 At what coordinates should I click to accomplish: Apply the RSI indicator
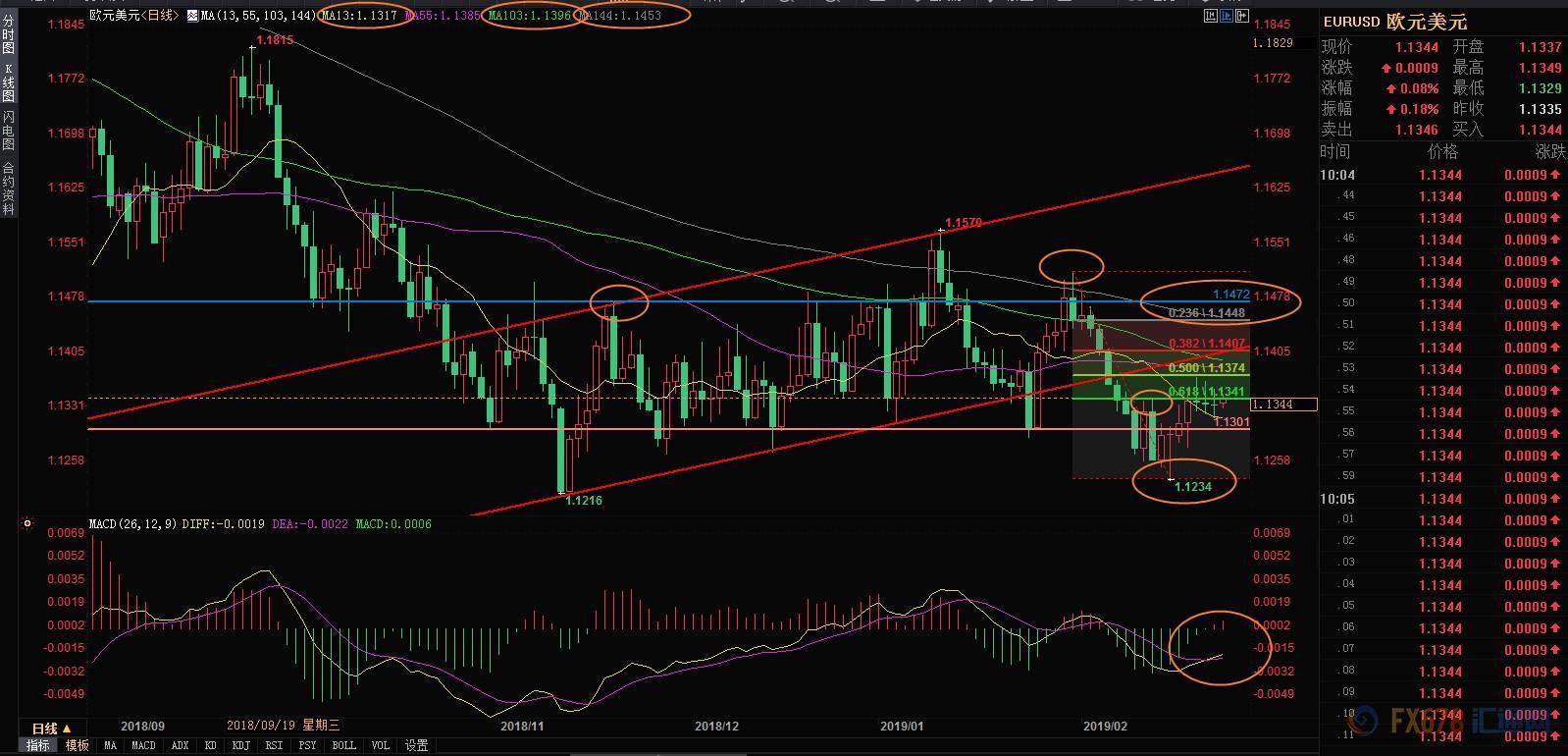[x=274, y=745]
